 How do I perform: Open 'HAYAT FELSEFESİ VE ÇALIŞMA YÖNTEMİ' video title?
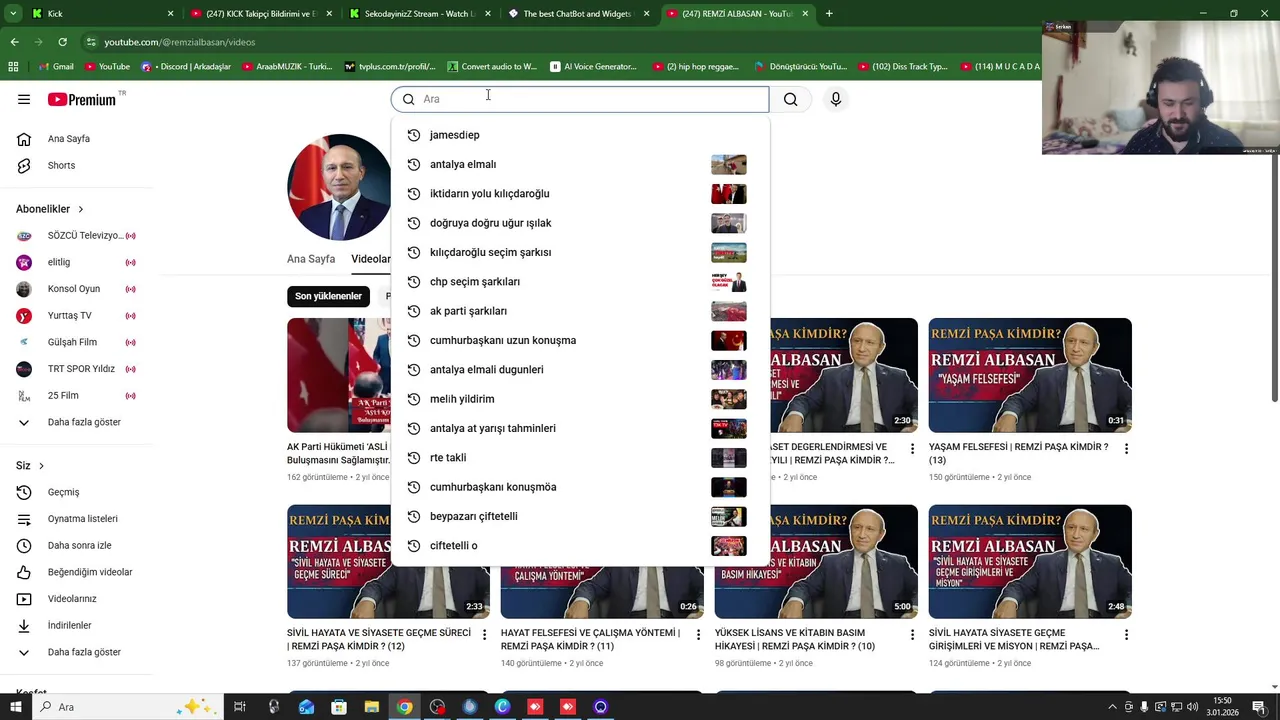click(x=590, y=639)
